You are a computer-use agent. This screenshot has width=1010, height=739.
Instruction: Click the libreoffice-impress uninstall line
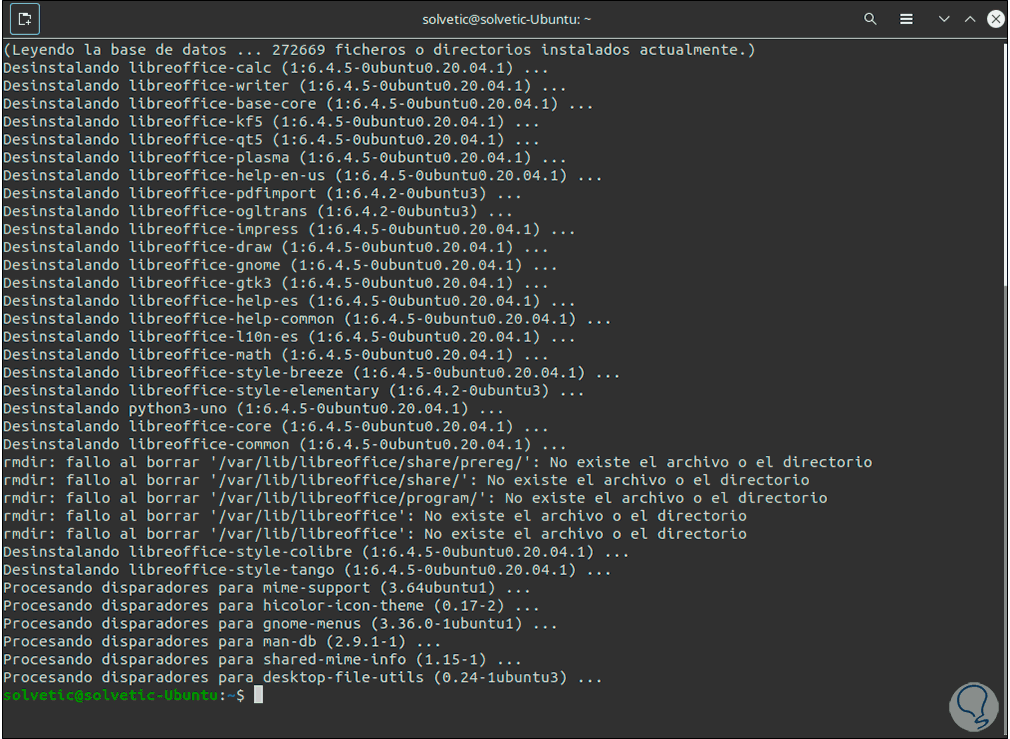click(x=288, y=229)
